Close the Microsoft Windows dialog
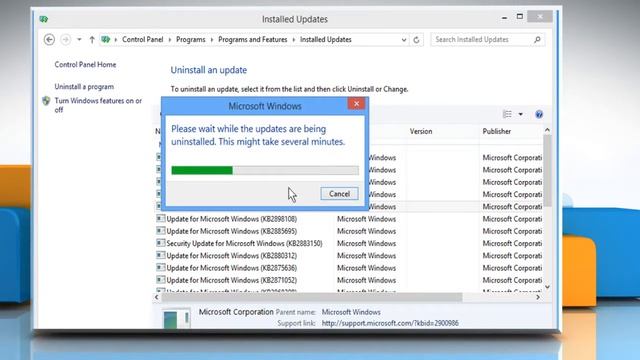640x360 pixels. (356, 104)
